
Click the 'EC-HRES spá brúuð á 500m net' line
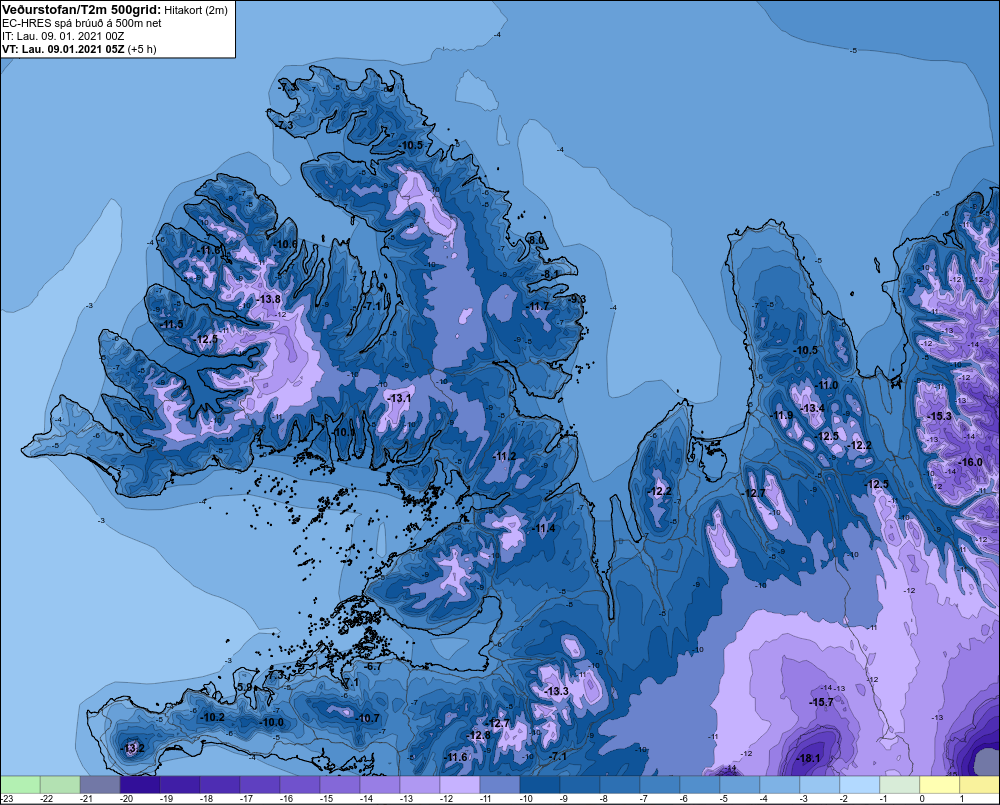coord(82,23)
